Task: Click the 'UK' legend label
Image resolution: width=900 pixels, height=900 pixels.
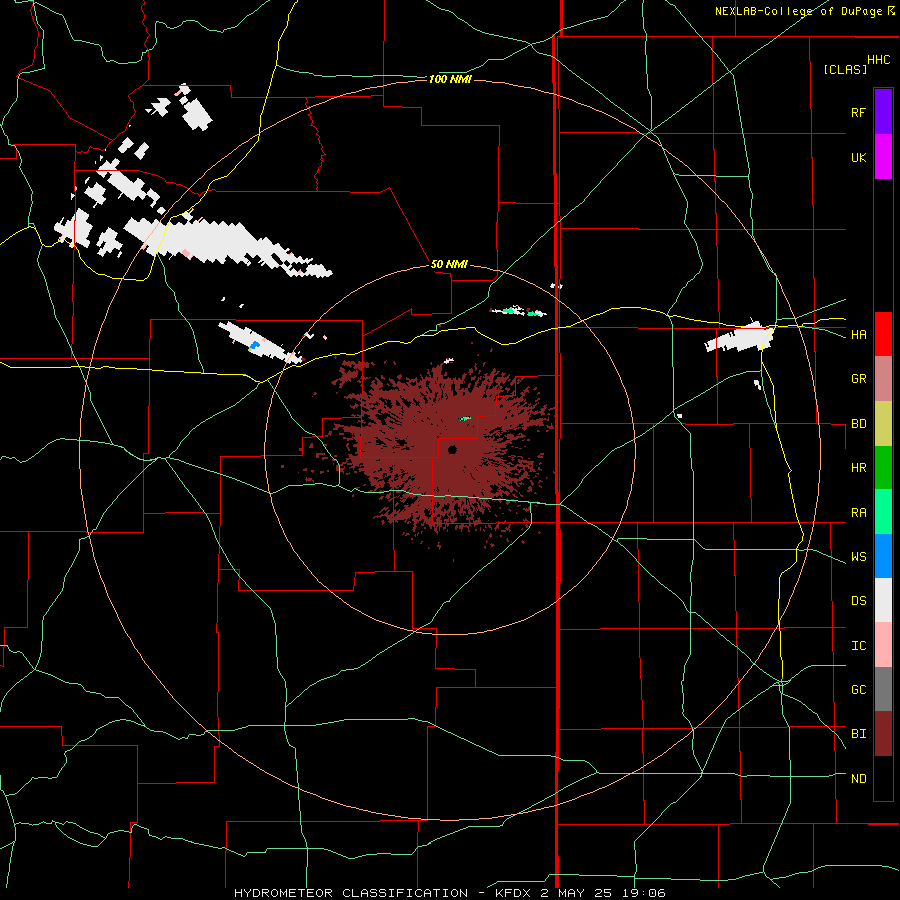Action: [x=858, y=157]
